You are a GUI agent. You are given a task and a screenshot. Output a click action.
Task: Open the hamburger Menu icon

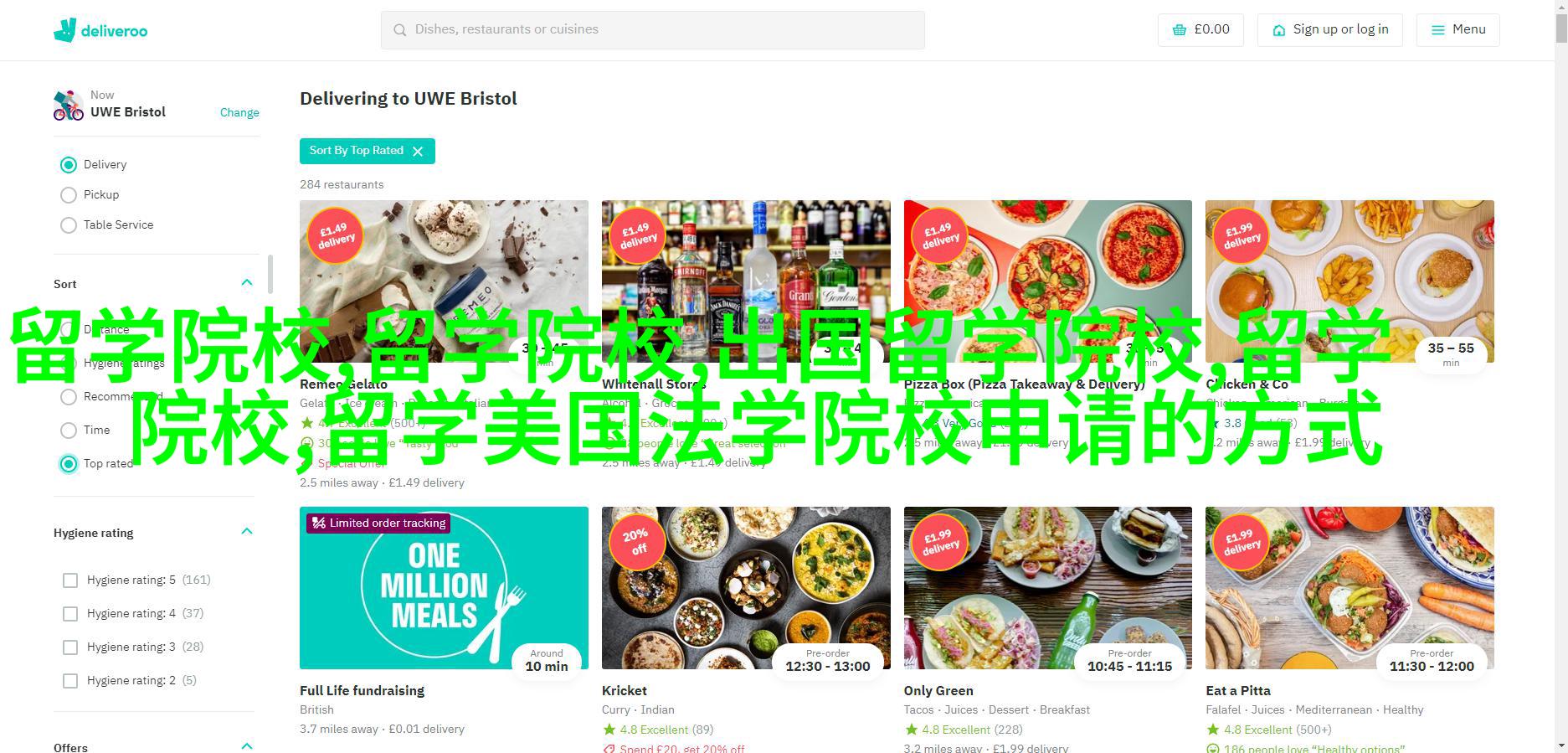tap(1438, 29)
